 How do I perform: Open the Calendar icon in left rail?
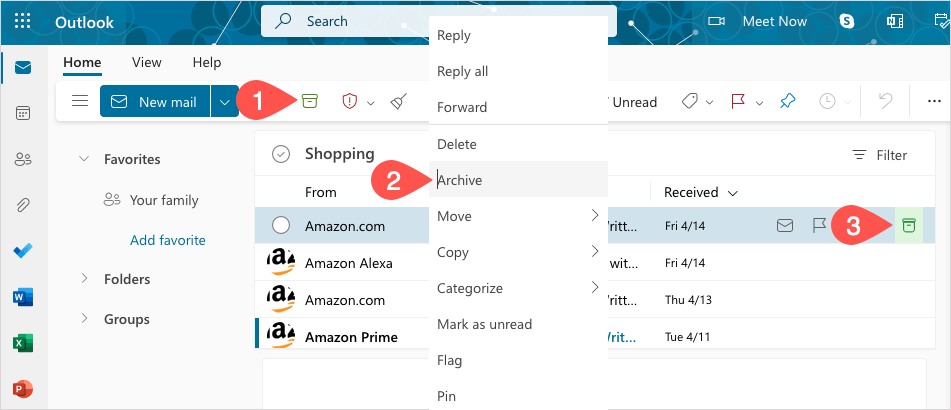coord(23,113)
